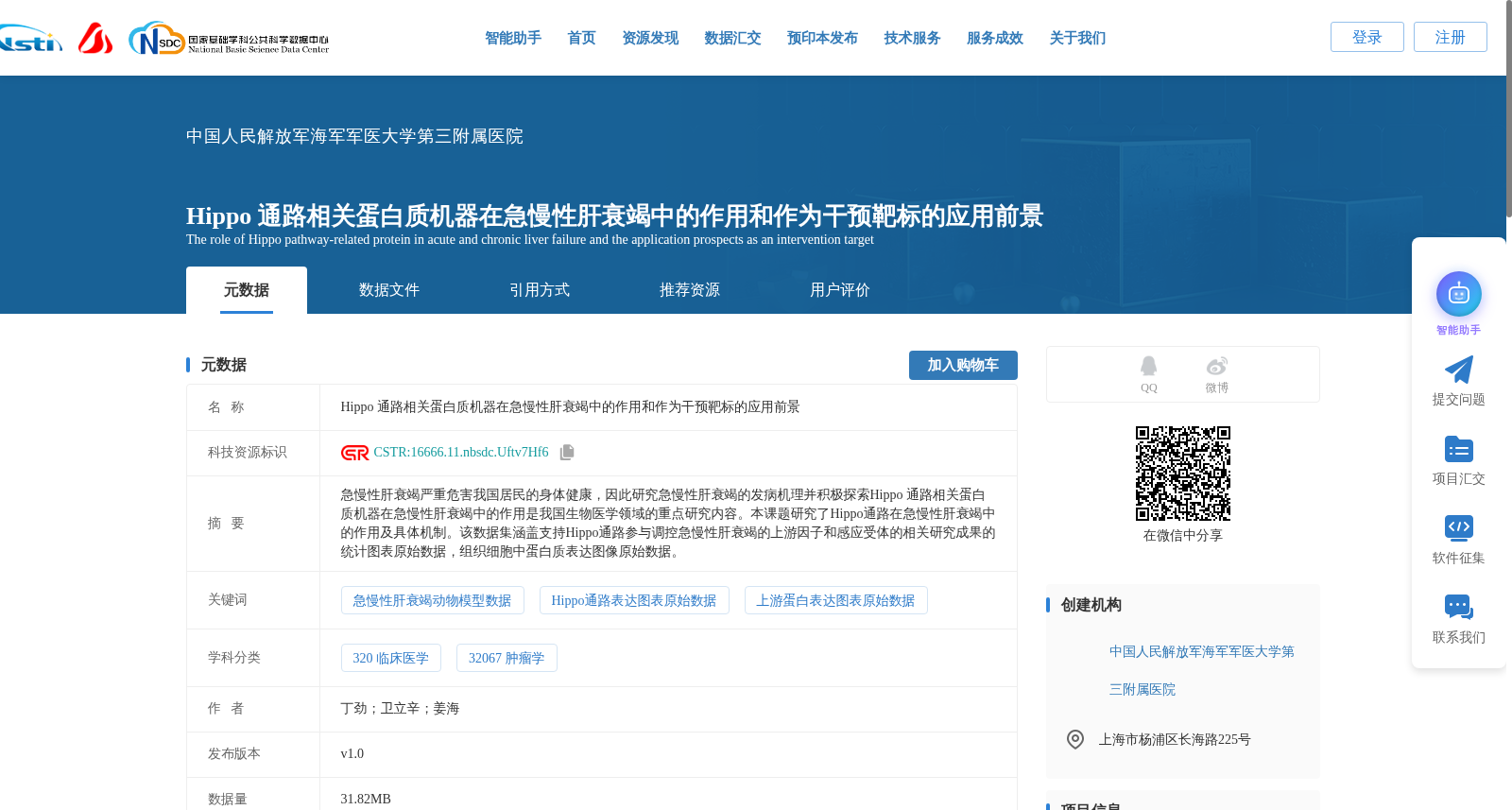The height and width of the screenshot is (810, 1512).
Task: Switch to the 元数据 tab
Action: pos(246,290)
